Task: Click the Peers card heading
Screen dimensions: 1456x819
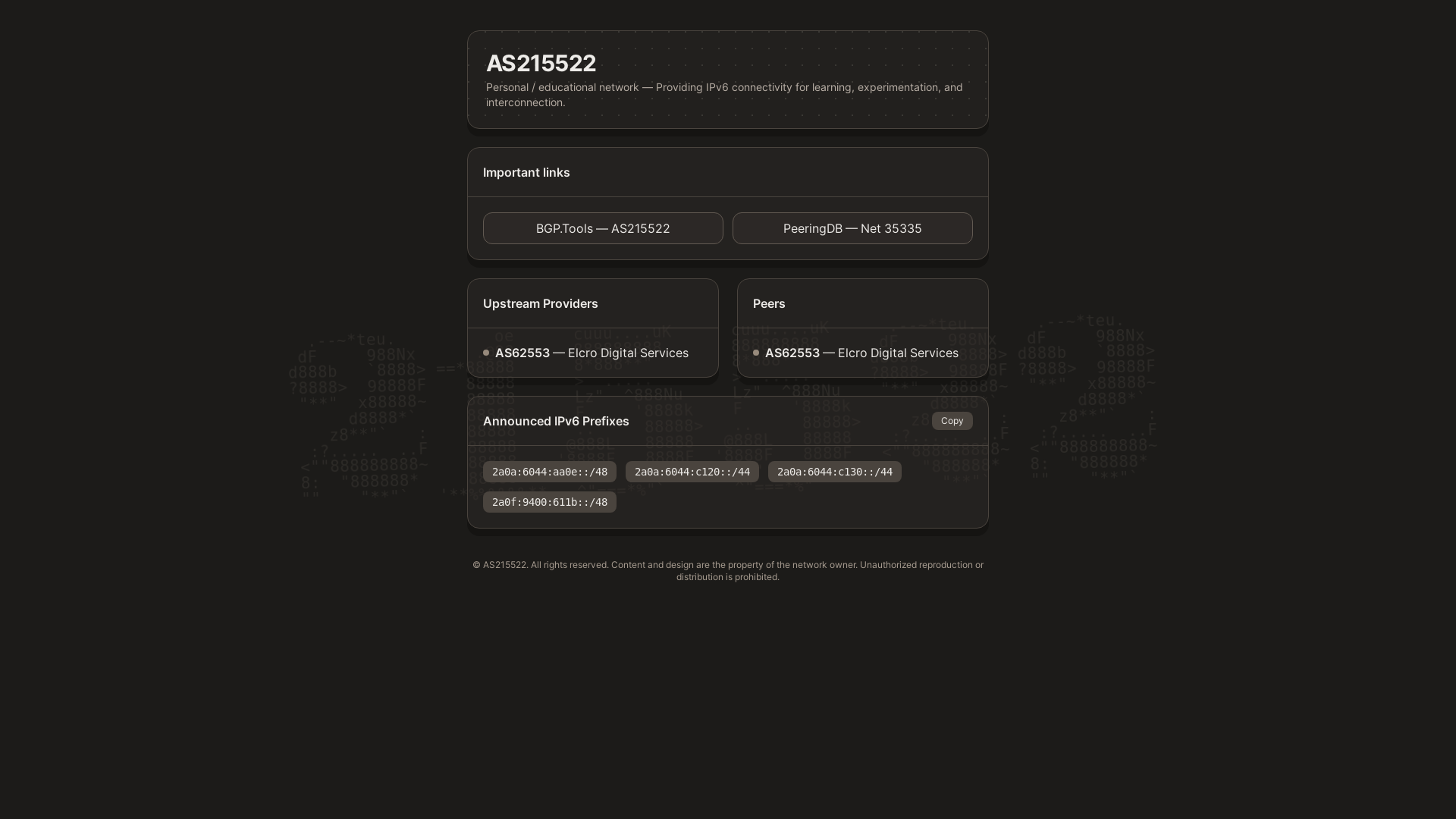Action: coord(769,303)
